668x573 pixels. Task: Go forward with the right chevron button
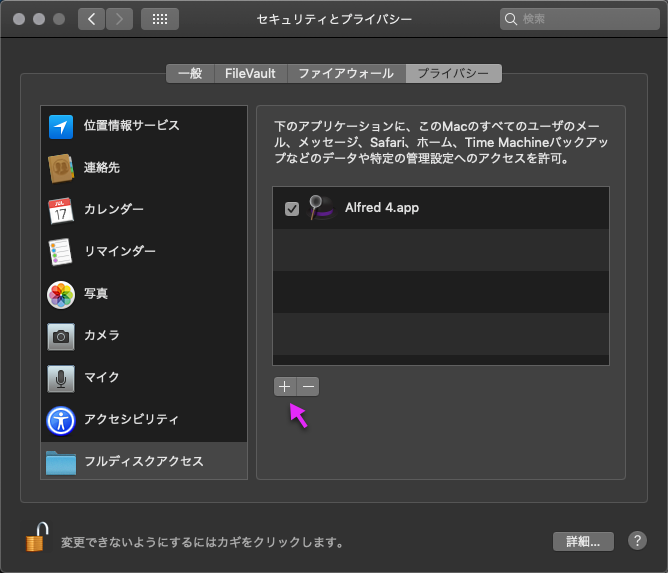[119, 19]
